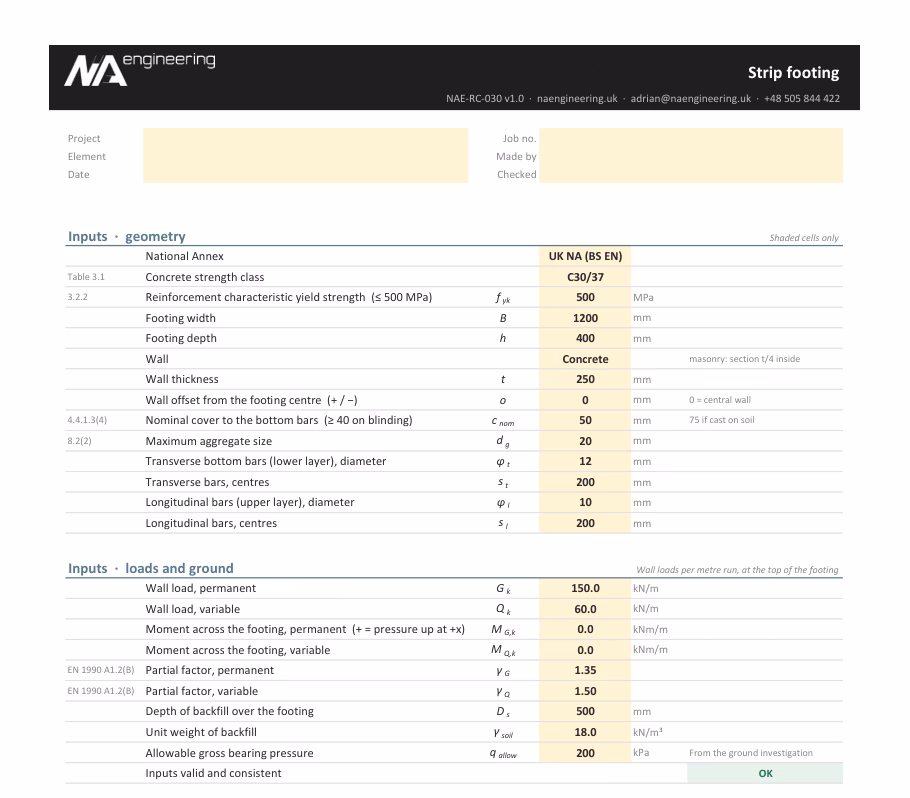
Task: Select the transverse bars centres value 200
Action: coord(585,482)
